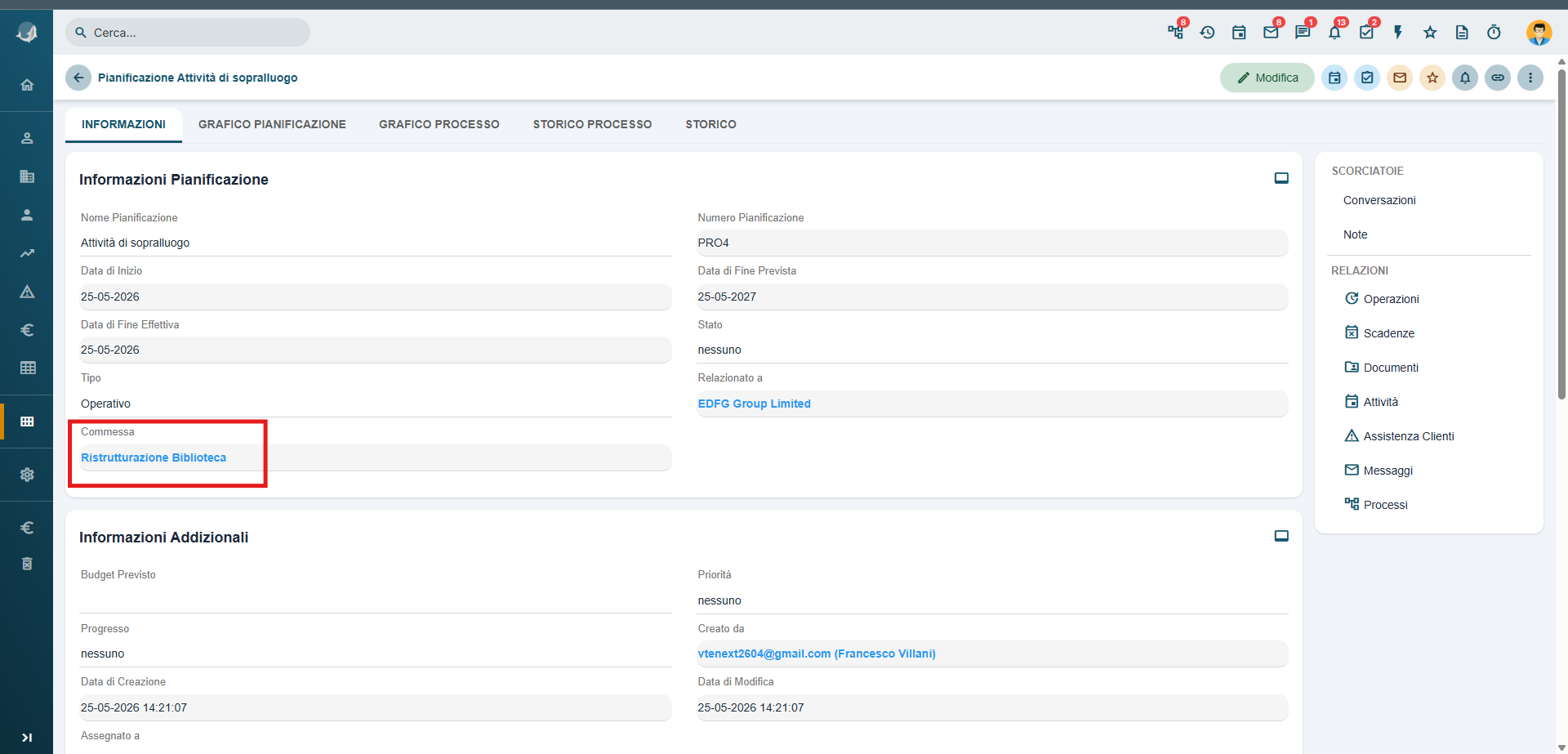Click the filled person icon in the sidebar

tap(27, 215)
